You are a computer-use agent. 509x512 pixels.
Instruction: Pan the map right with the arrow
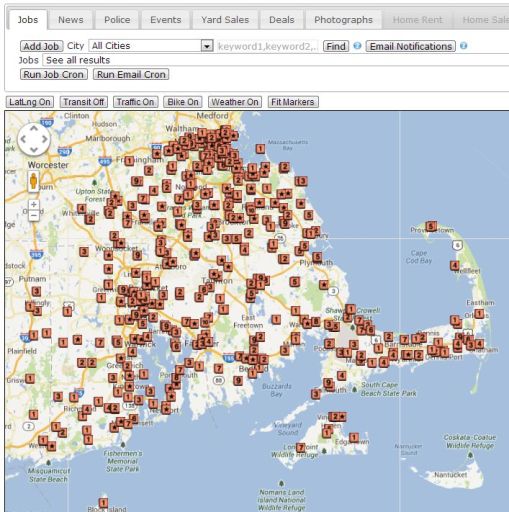point(45,139)
